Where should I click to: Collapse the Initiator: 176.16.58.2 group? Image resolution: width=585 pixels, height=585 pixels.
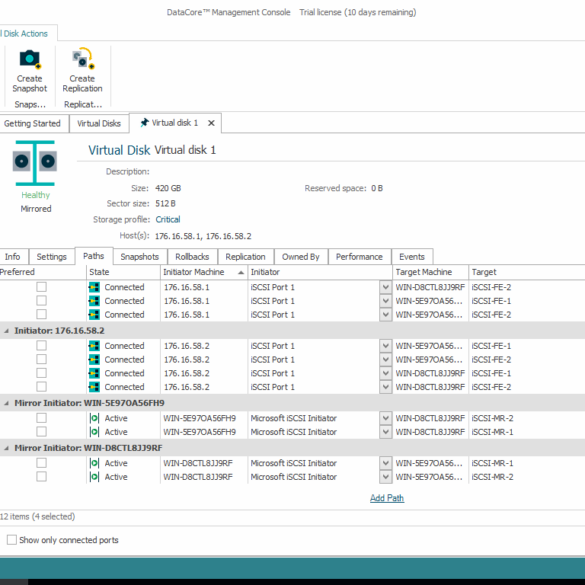[6, 331]
